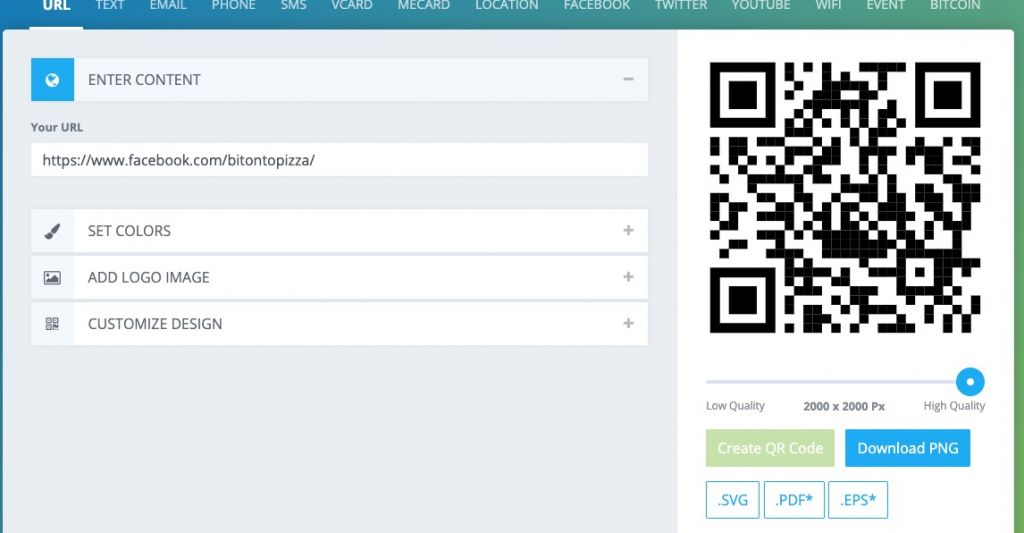Screen dimensions: 1024x533
Task: Expand the Customize Design section
Action: (628, 324)
